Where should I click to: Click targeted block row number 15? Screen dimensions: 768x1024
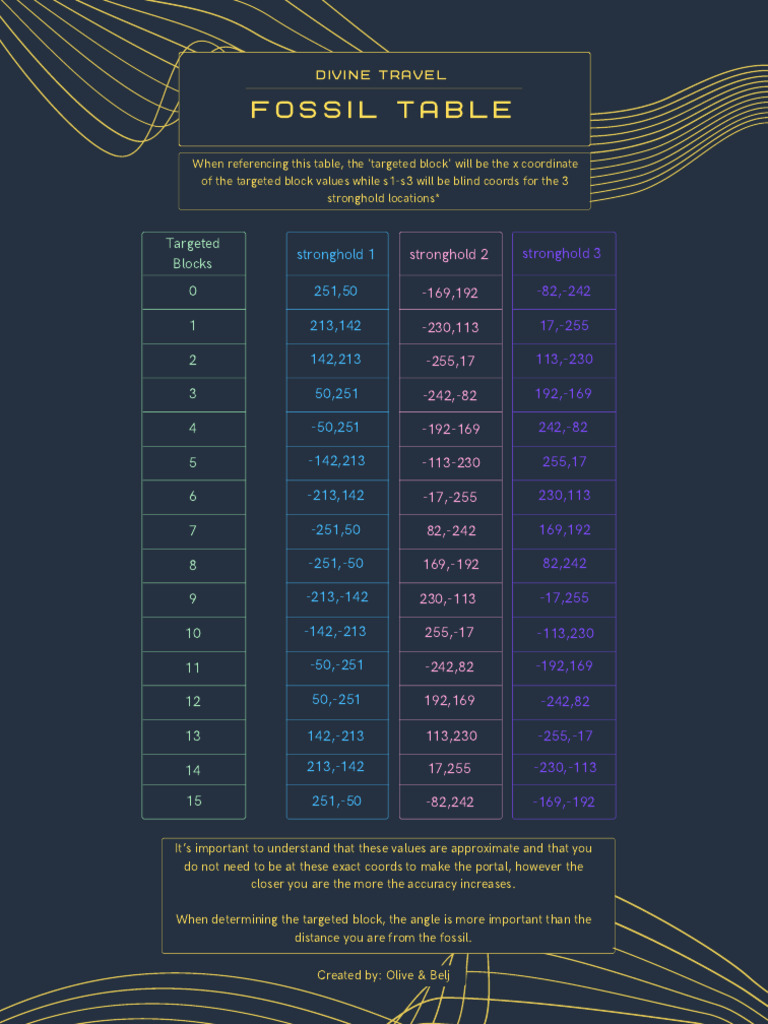pos(193,800)
